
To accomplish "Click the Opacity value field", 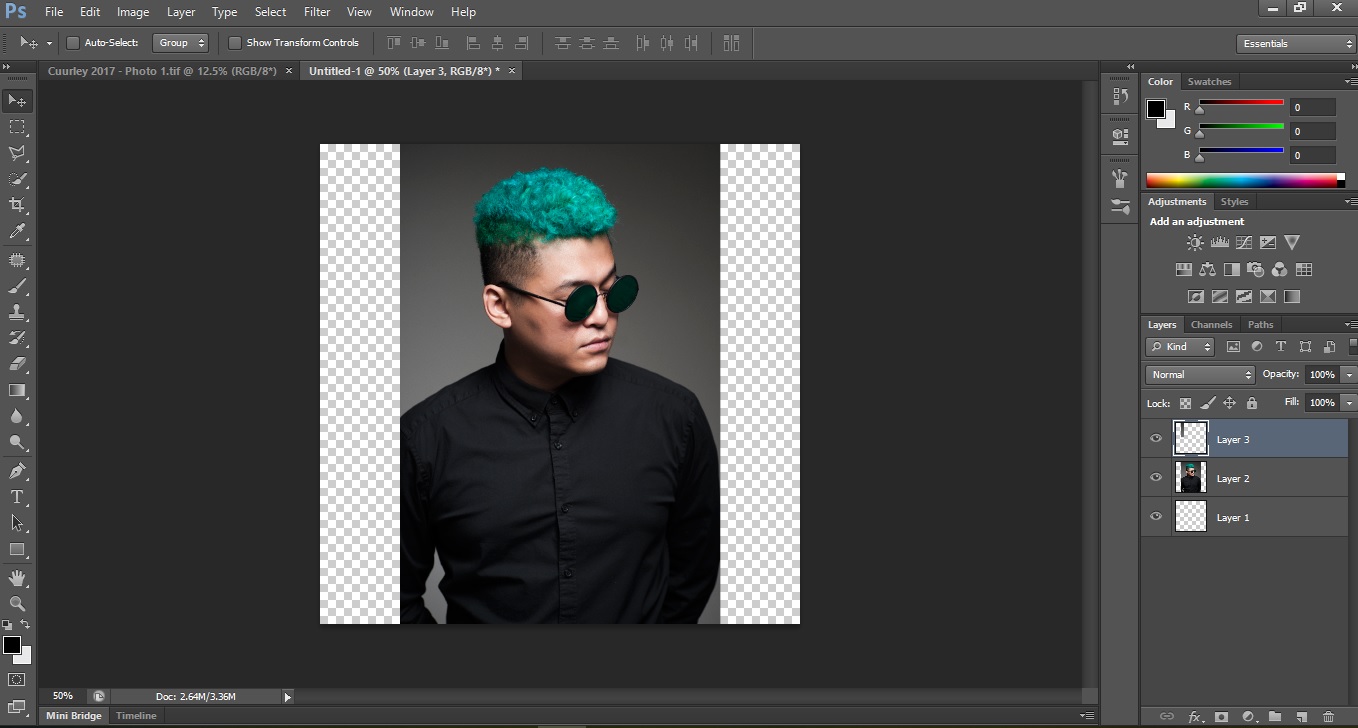I will 1322,375.
